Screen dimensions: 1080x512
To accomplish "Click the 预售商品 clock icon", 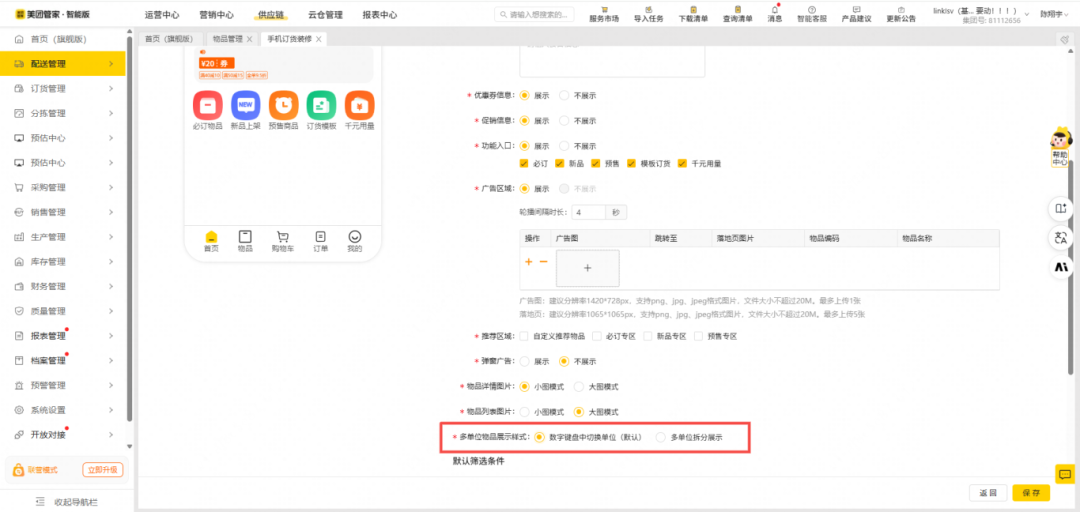I will pyautogui.click(x=284, y=104).
